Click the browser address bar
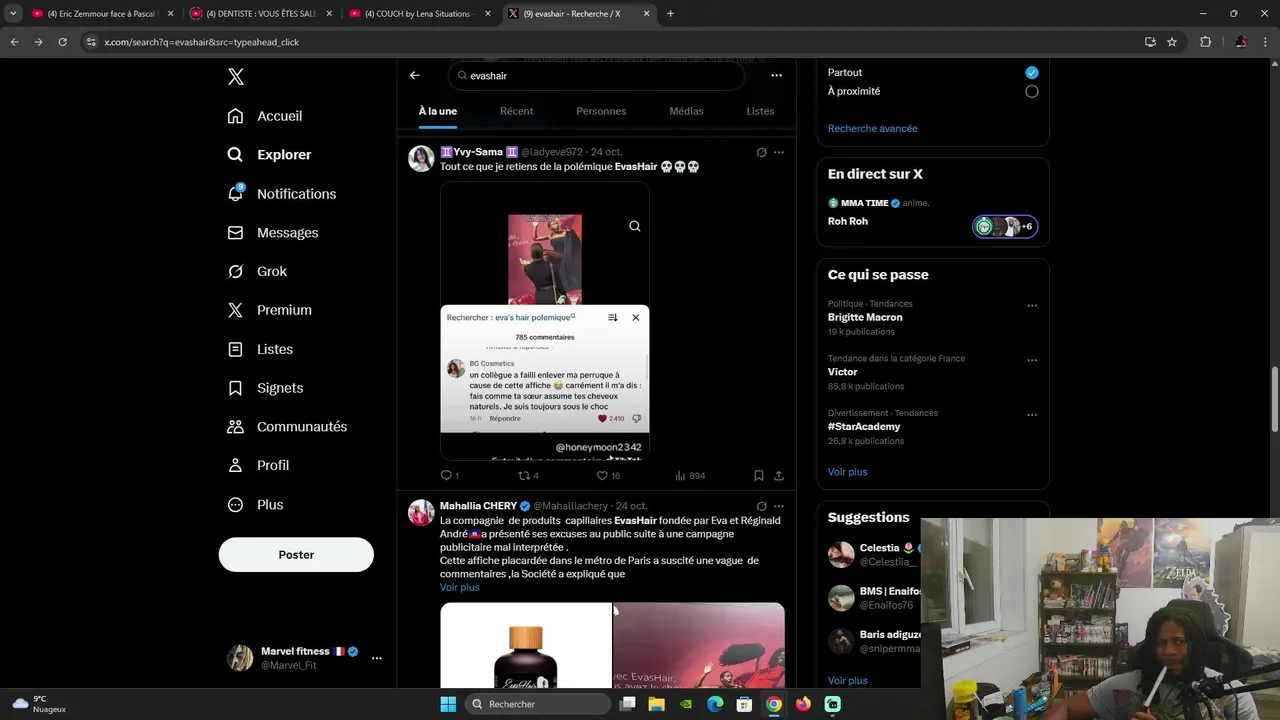Image resolution: width=1280 pixels, height=720 pixels. [x=610, y=42]
